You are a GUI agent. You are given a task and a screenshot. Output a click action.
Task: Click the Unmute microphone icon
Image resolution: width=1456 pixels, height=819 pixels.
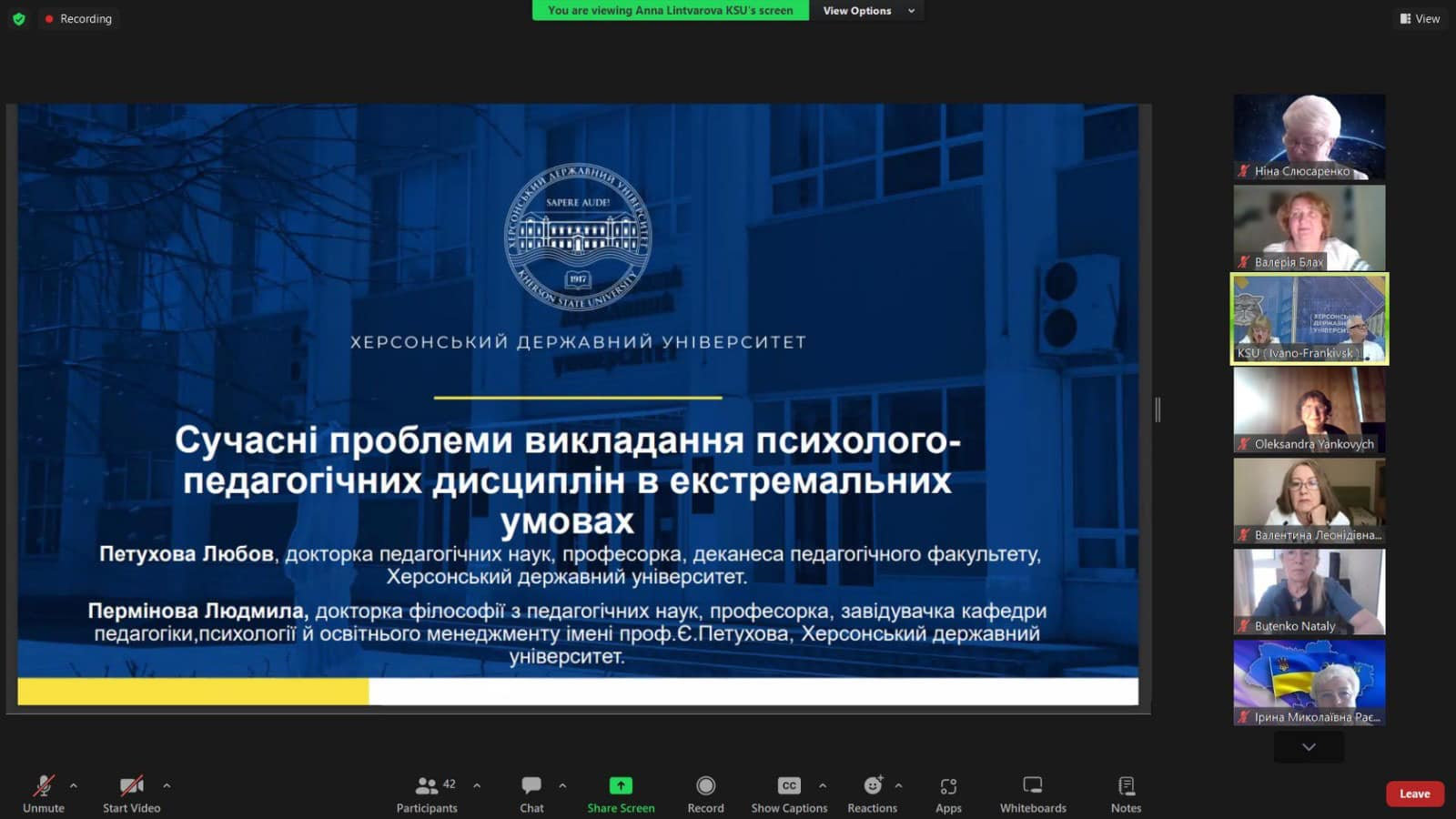click(x=43, y=785)
